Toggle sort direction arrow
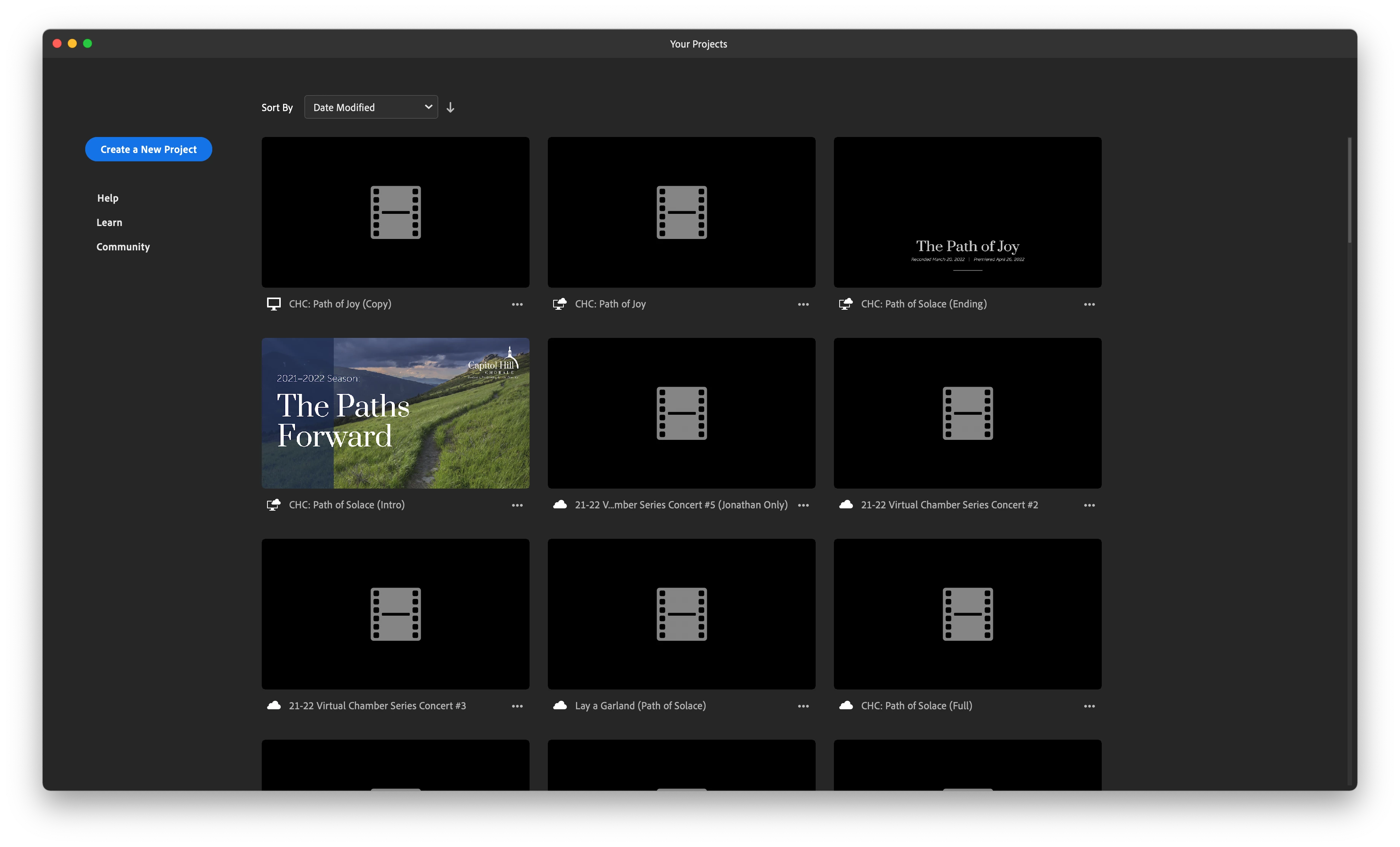The height and width of the screenshot is (847, 1400). click(450, 107)
